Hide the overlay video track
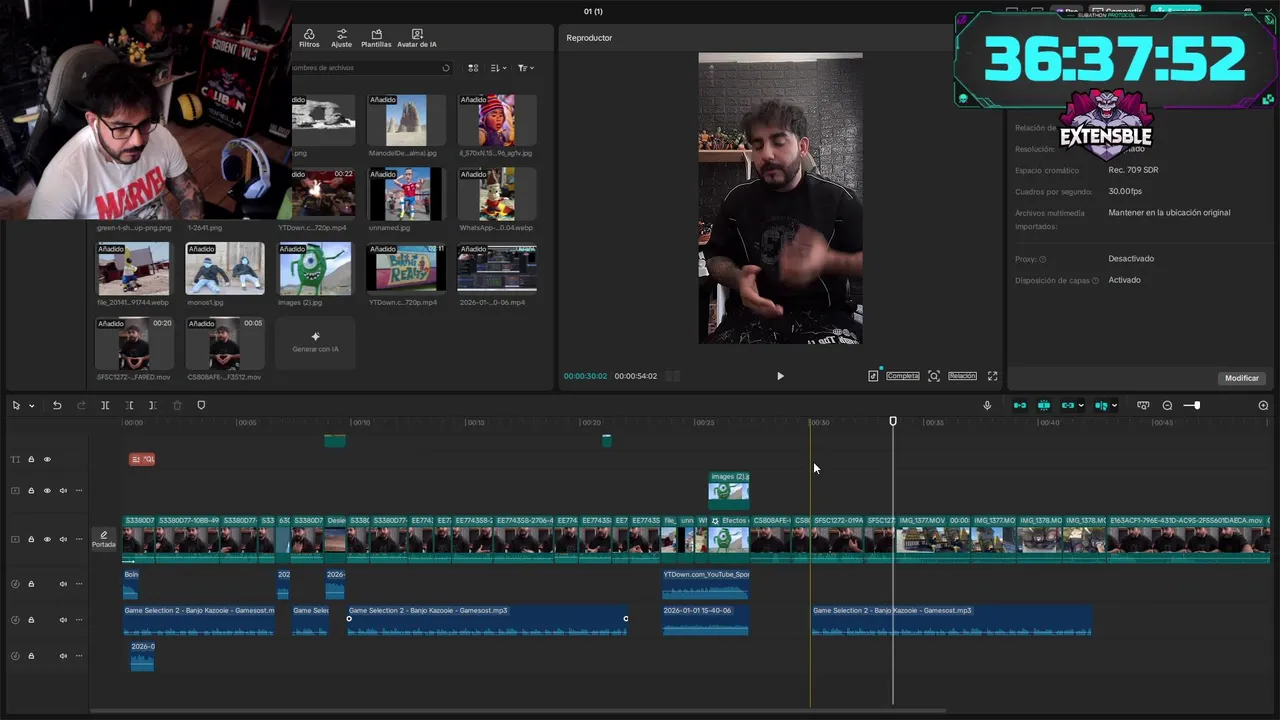The width and height of the screenshot is (1280, 720). 47,491
